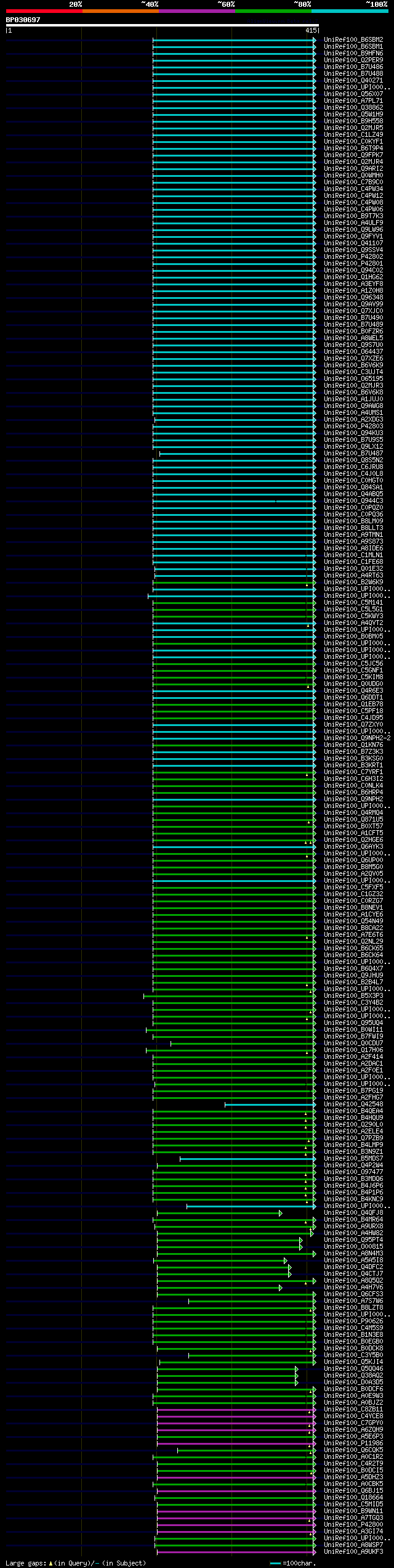Select the UniRef100_Q41107 entry
Screen dimensions: 394x1568
[x=353, y=243]
